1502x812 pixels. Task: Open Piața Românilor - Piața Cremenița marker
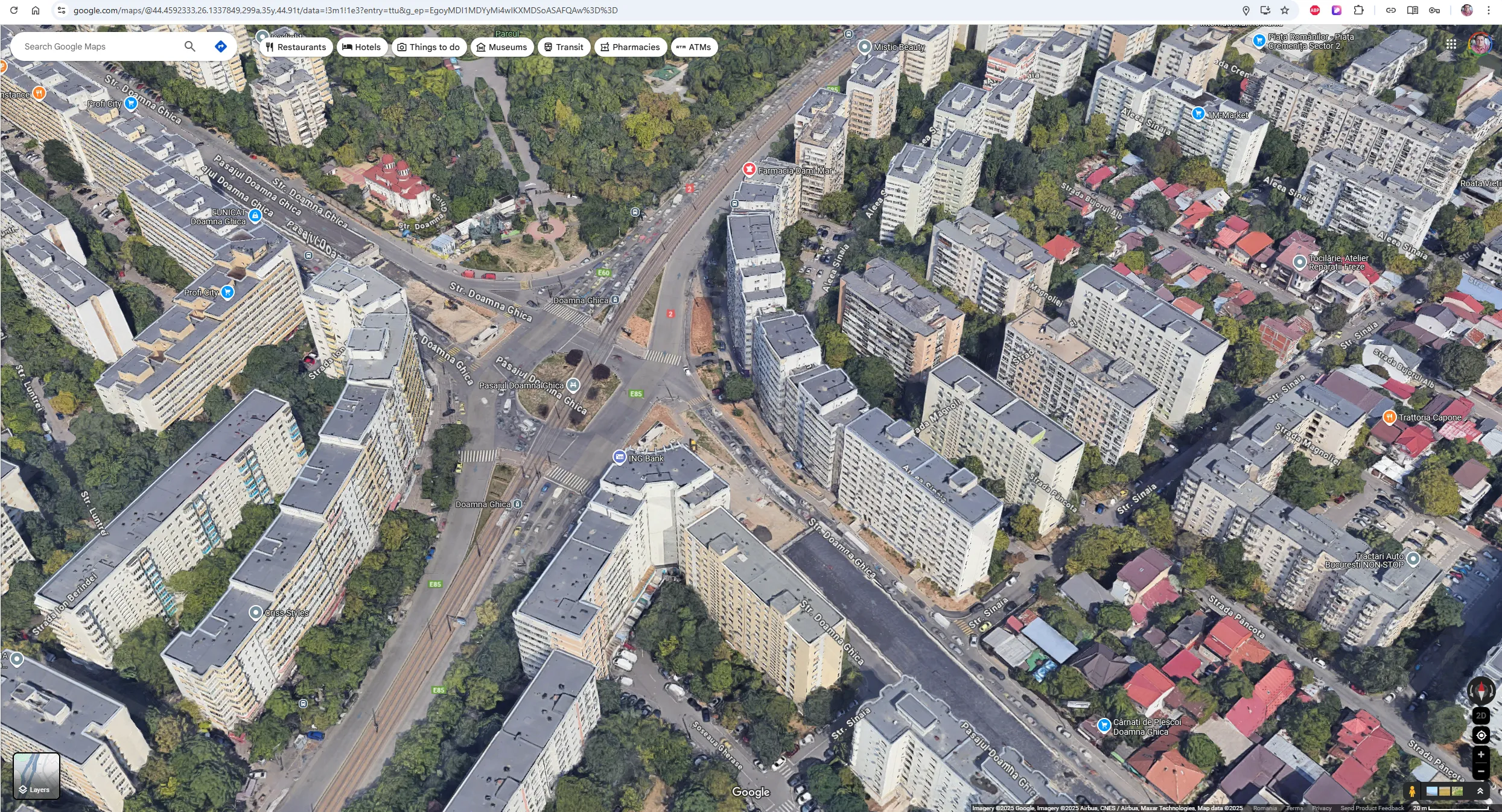(x=1259, y=40)
